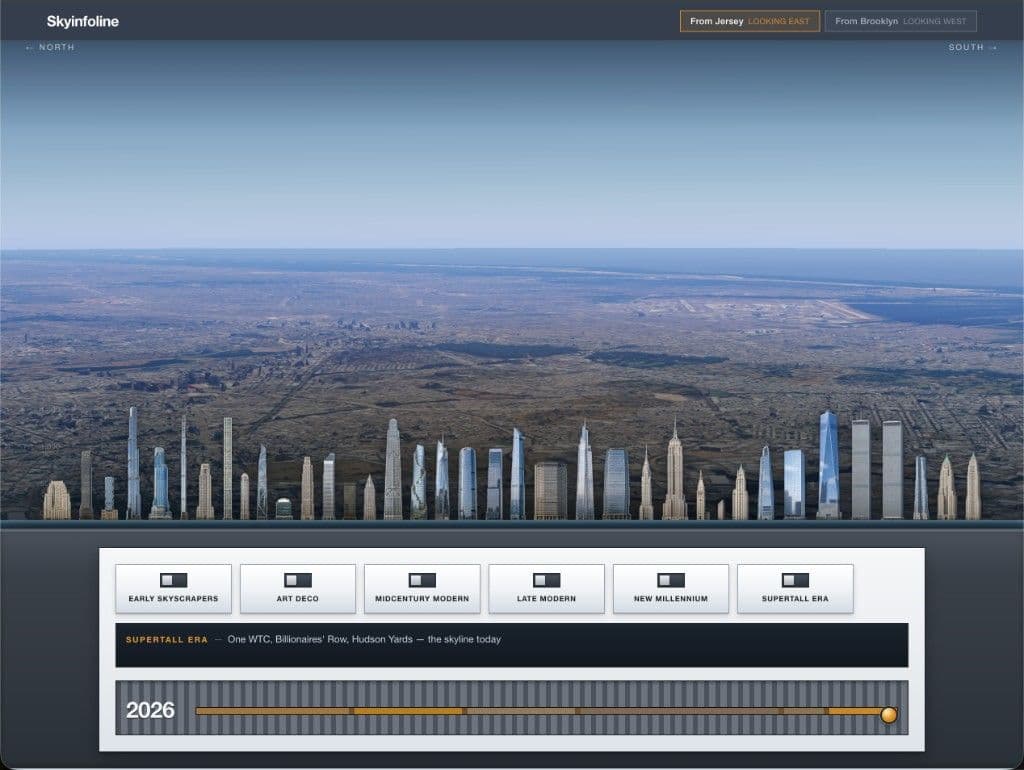This screenshot has height=770, width=1024.
Task: Click the Skyinfoline logo
Action: pos(83,21)
